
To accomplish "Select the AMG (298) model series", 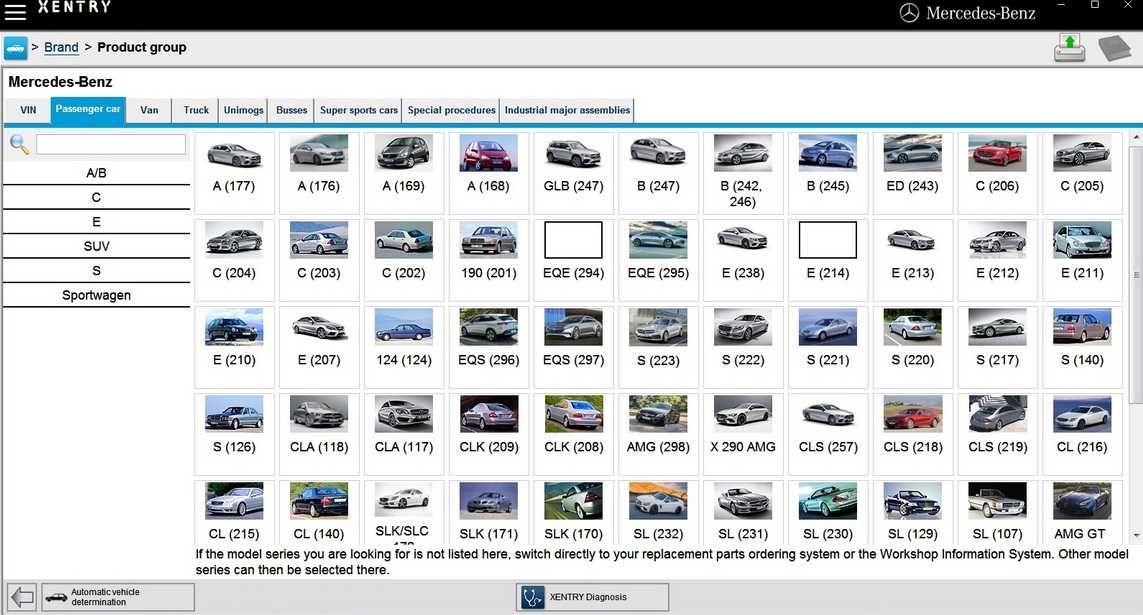I will (658, 434).
